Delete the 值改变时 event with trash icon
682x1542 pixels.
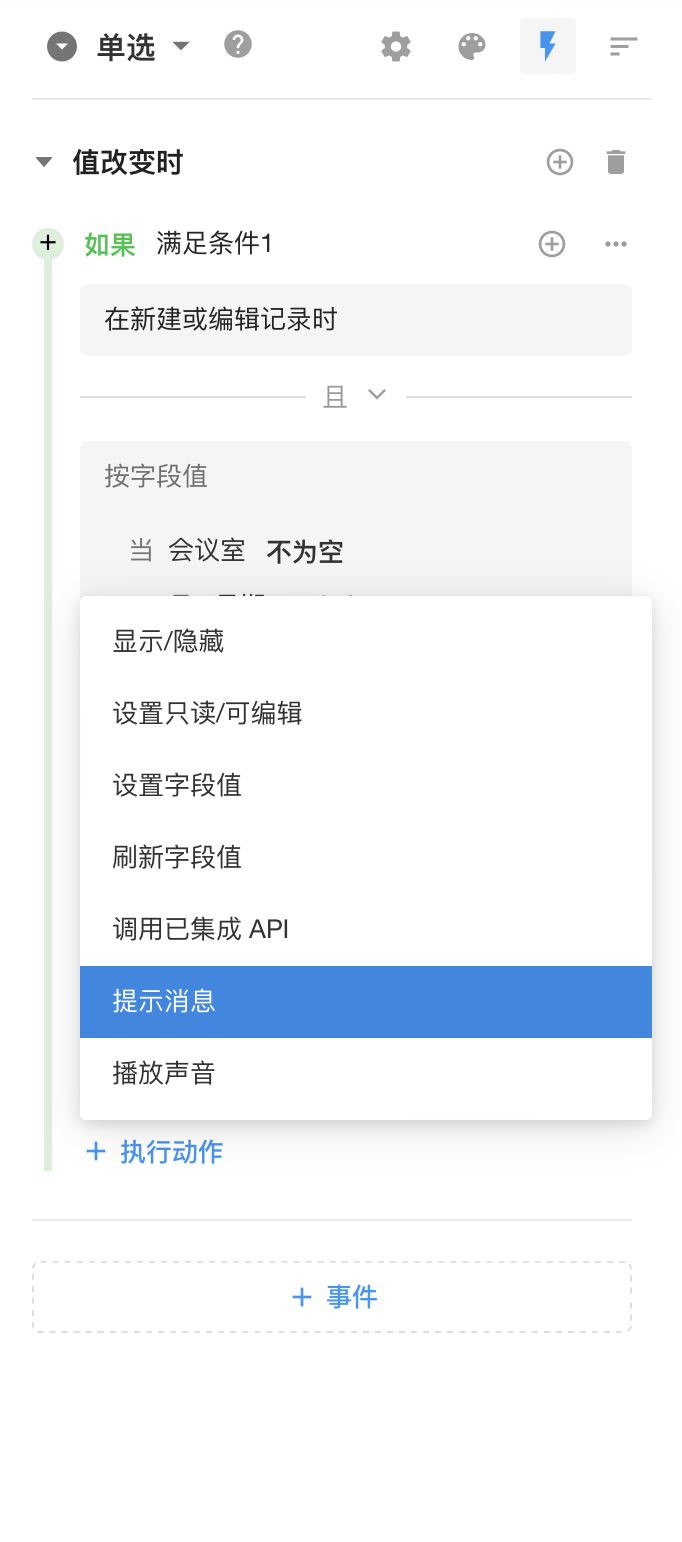point(616,162)
